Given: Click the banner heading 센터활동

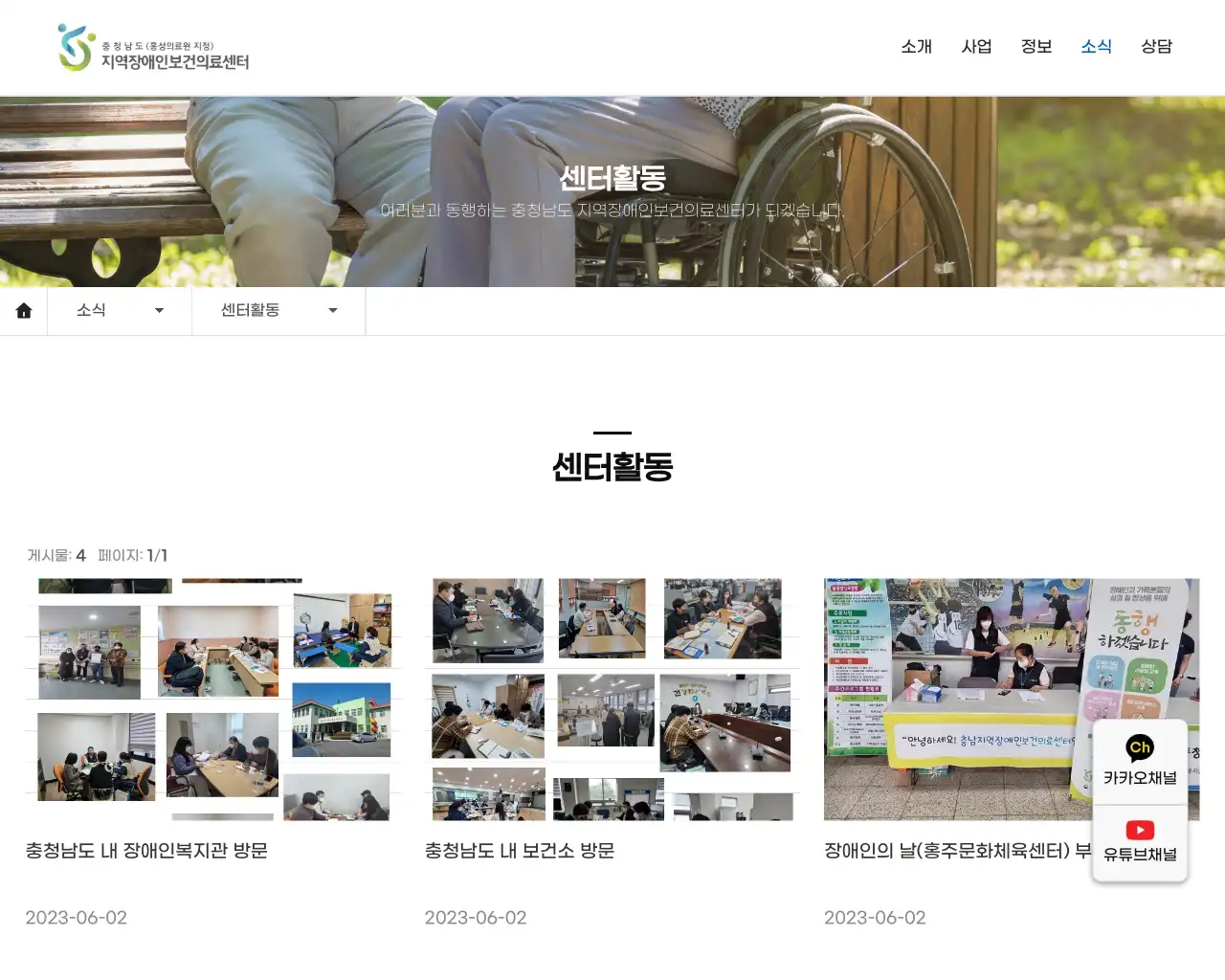Looking at the screenshot, I should [612, 178].
